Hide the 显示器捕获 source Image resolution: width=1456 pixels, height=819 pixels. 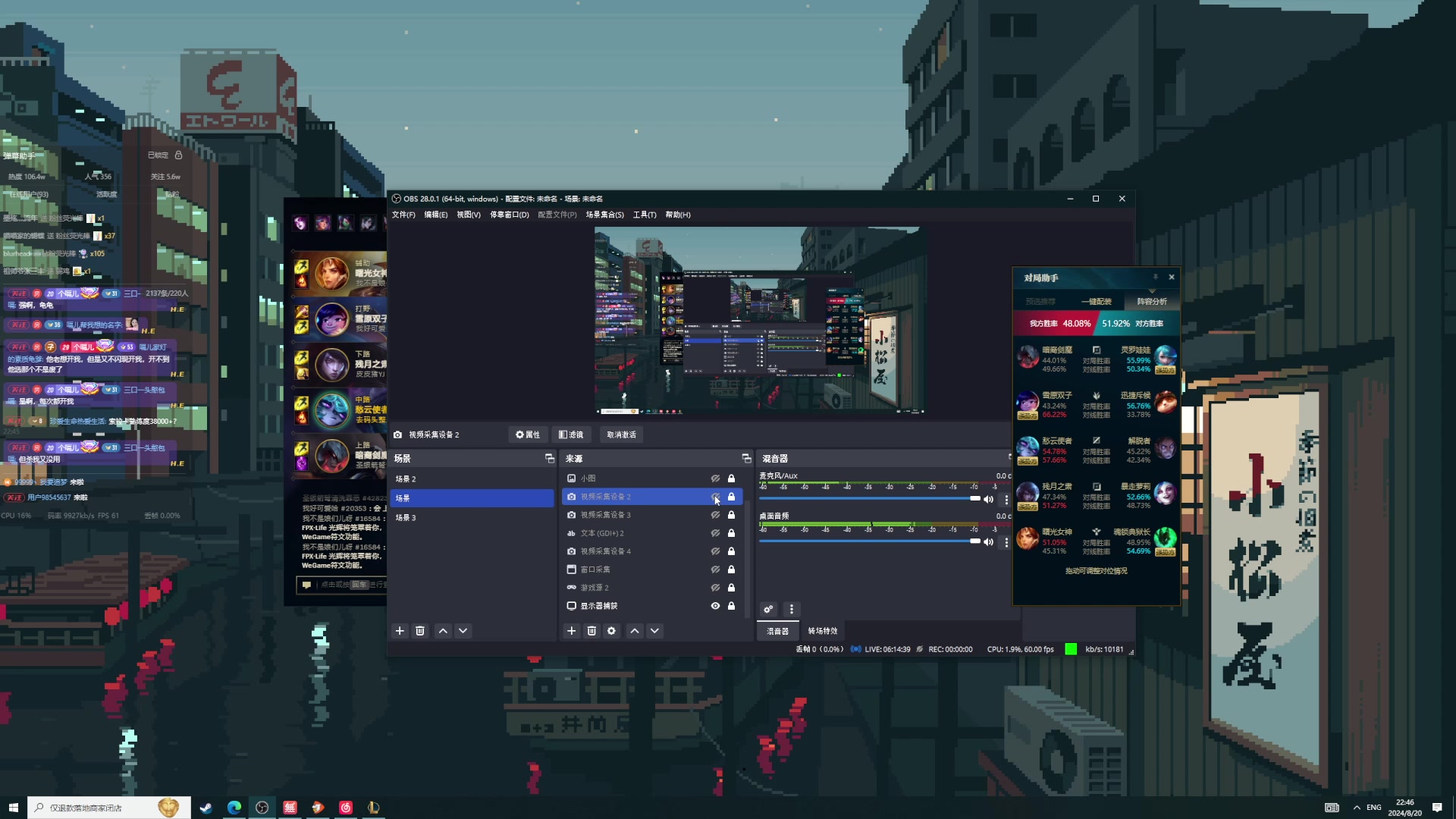point(715,606)
